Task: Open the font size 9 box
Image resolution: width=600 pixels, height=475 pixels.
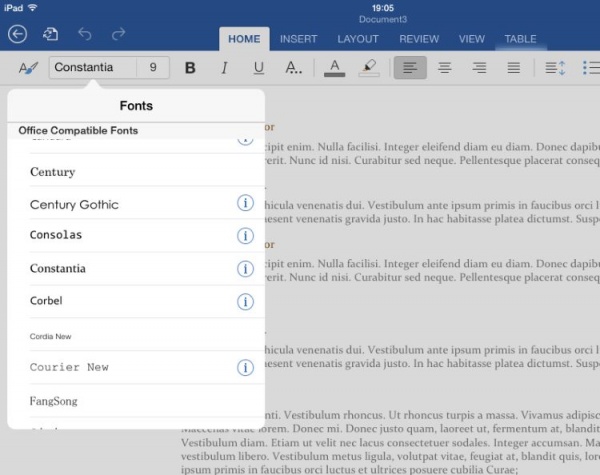Action: (x=153, y=67)
